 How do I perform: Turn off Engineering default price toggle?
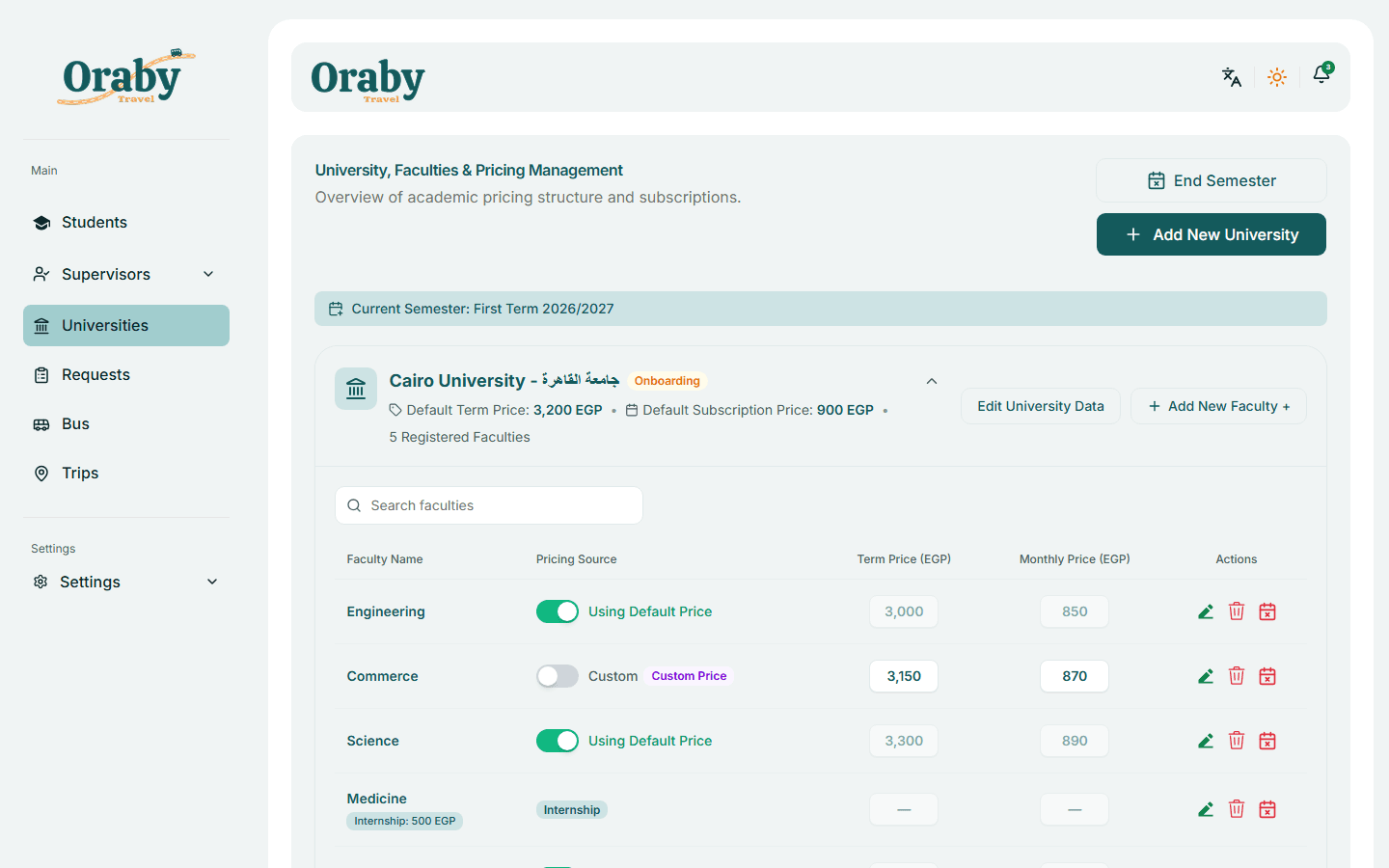point(558,611)
